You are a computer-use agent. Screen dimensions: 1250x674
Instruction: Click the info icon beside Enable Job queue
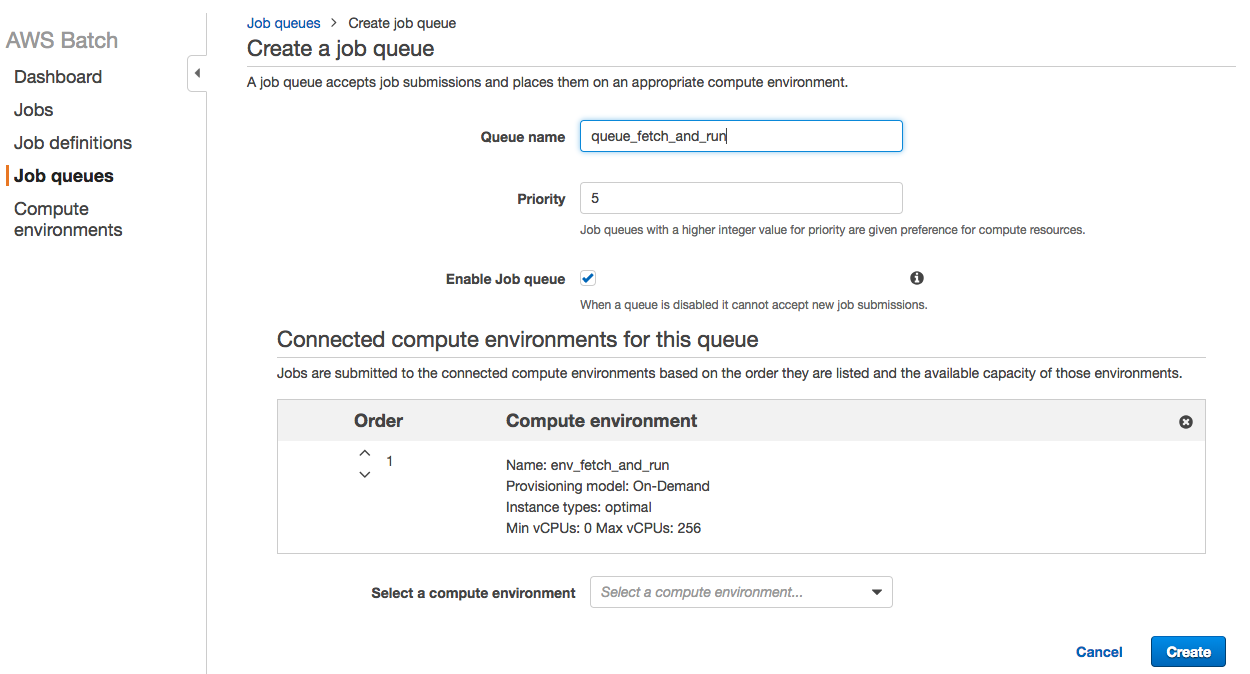(x=916, y=278)
